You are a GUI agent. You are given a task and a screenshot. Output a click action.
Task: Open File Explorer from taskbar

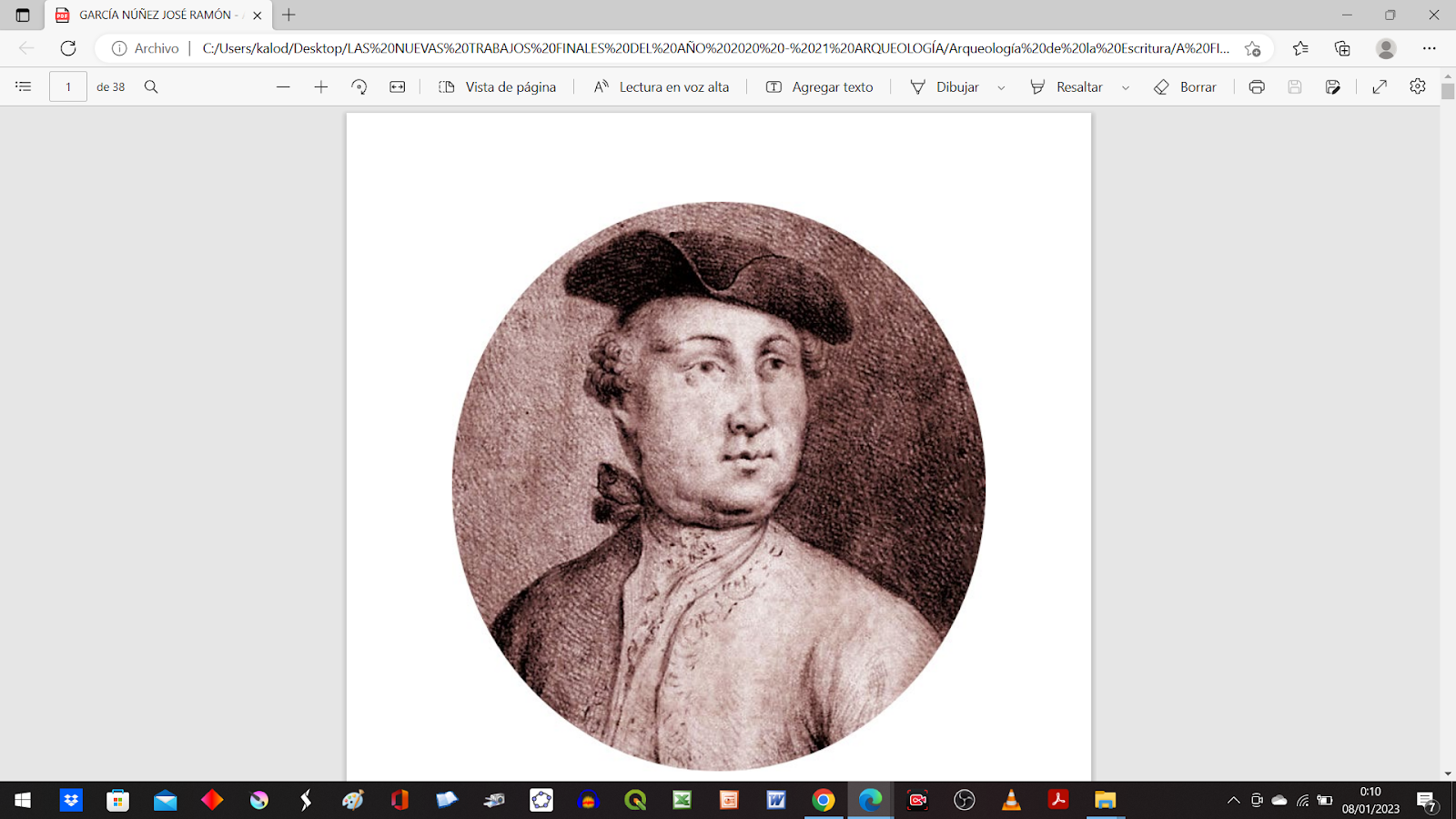tap(1105, 800)
